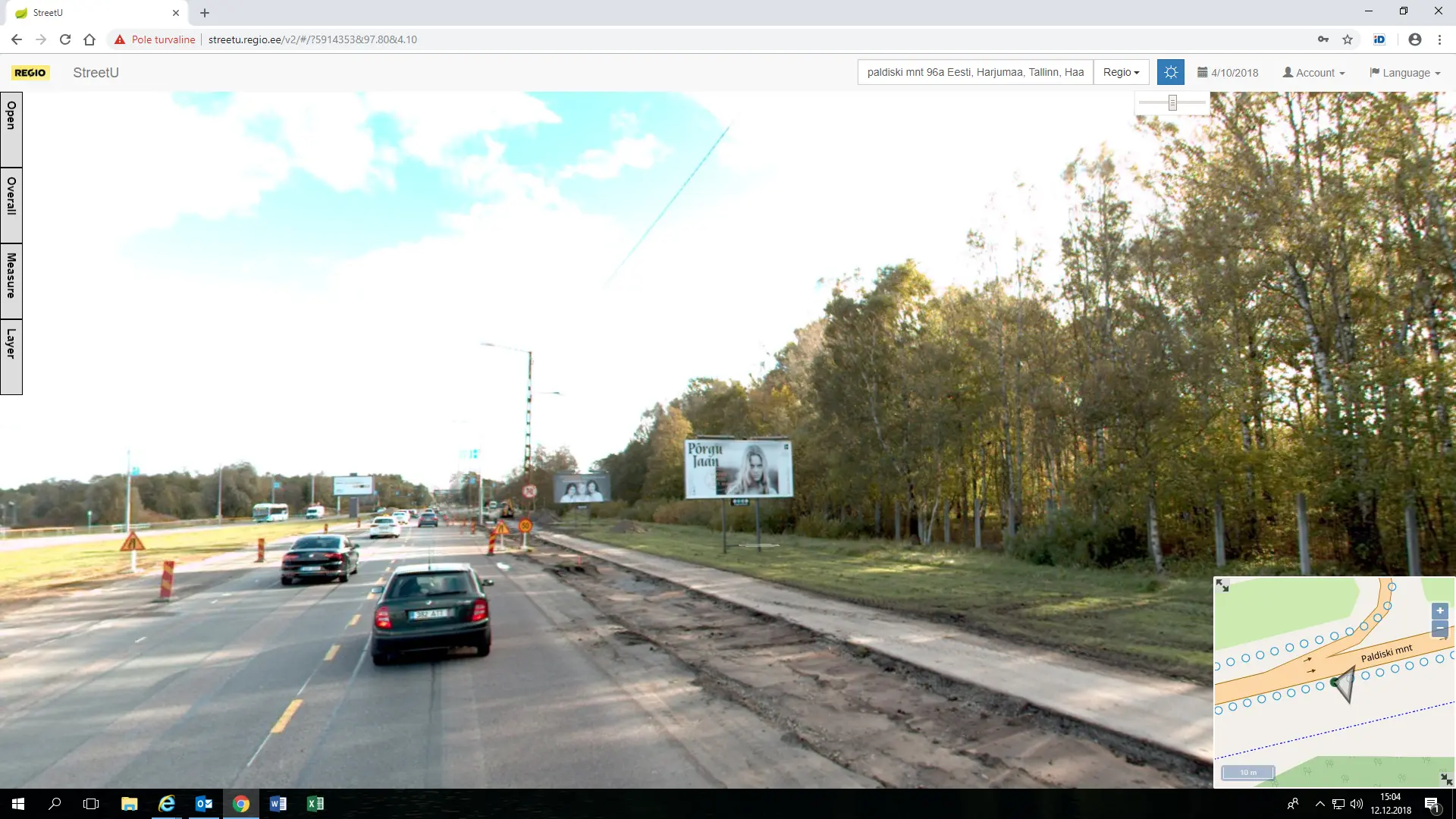
Task: Zoom in the minimap with plus button
Action: (x=1439, y=610)
